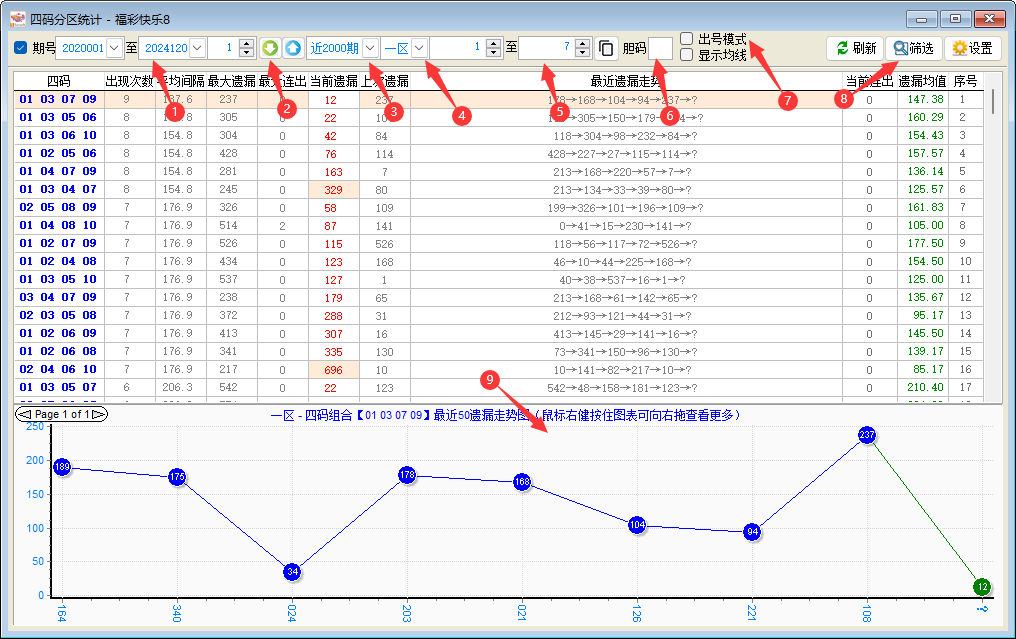Click into the 胆码 input box
The image size is (1016, 639).
[x=660, y=48]
